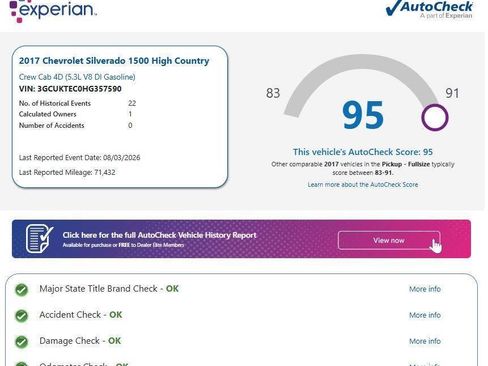This screenshot has height=366, width=488.
Task: Click the Damage Check - OK text
Action: tap(80, 341)
